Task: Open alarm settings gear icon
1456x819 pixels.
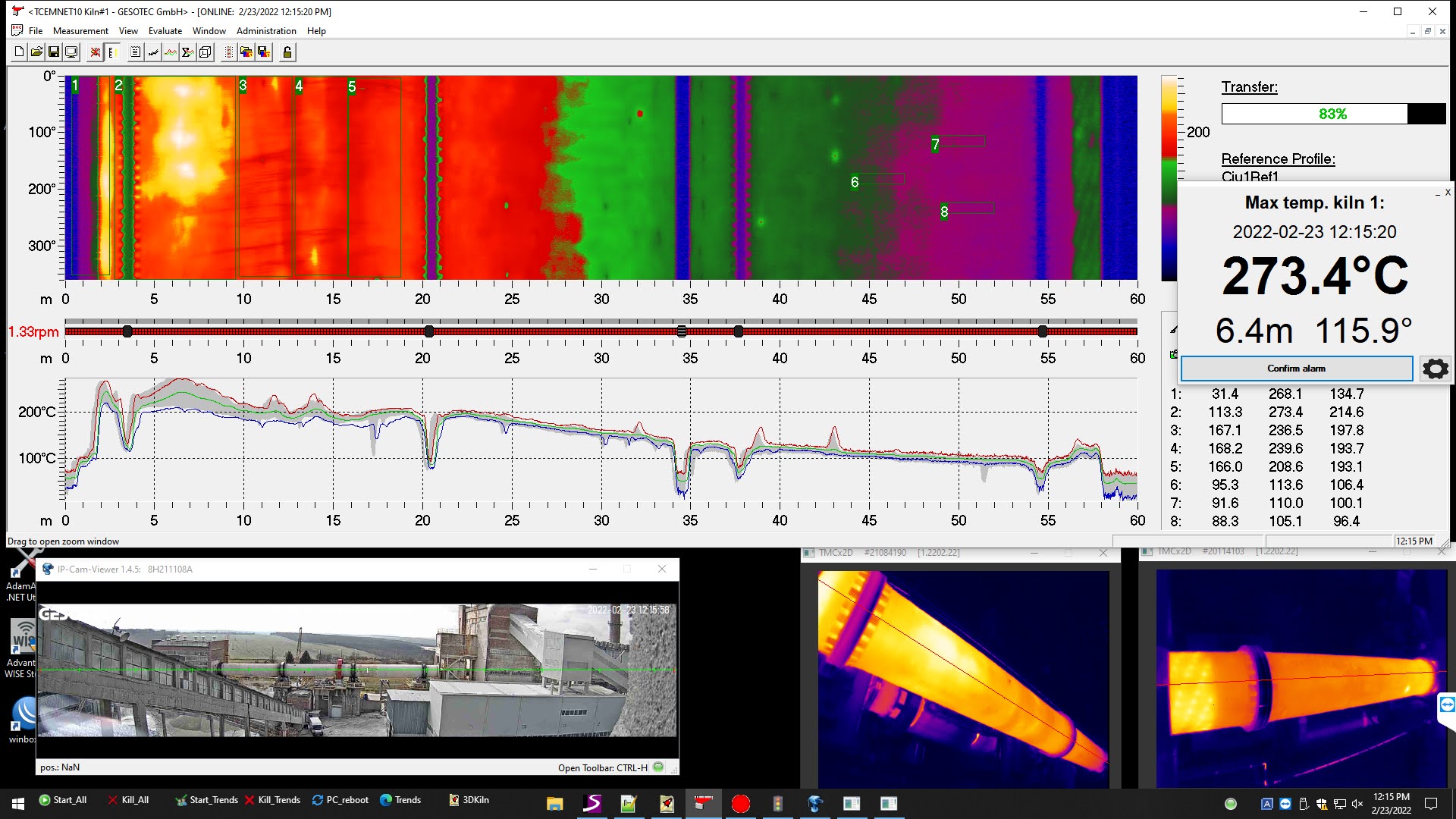Action: point(1435,369)
